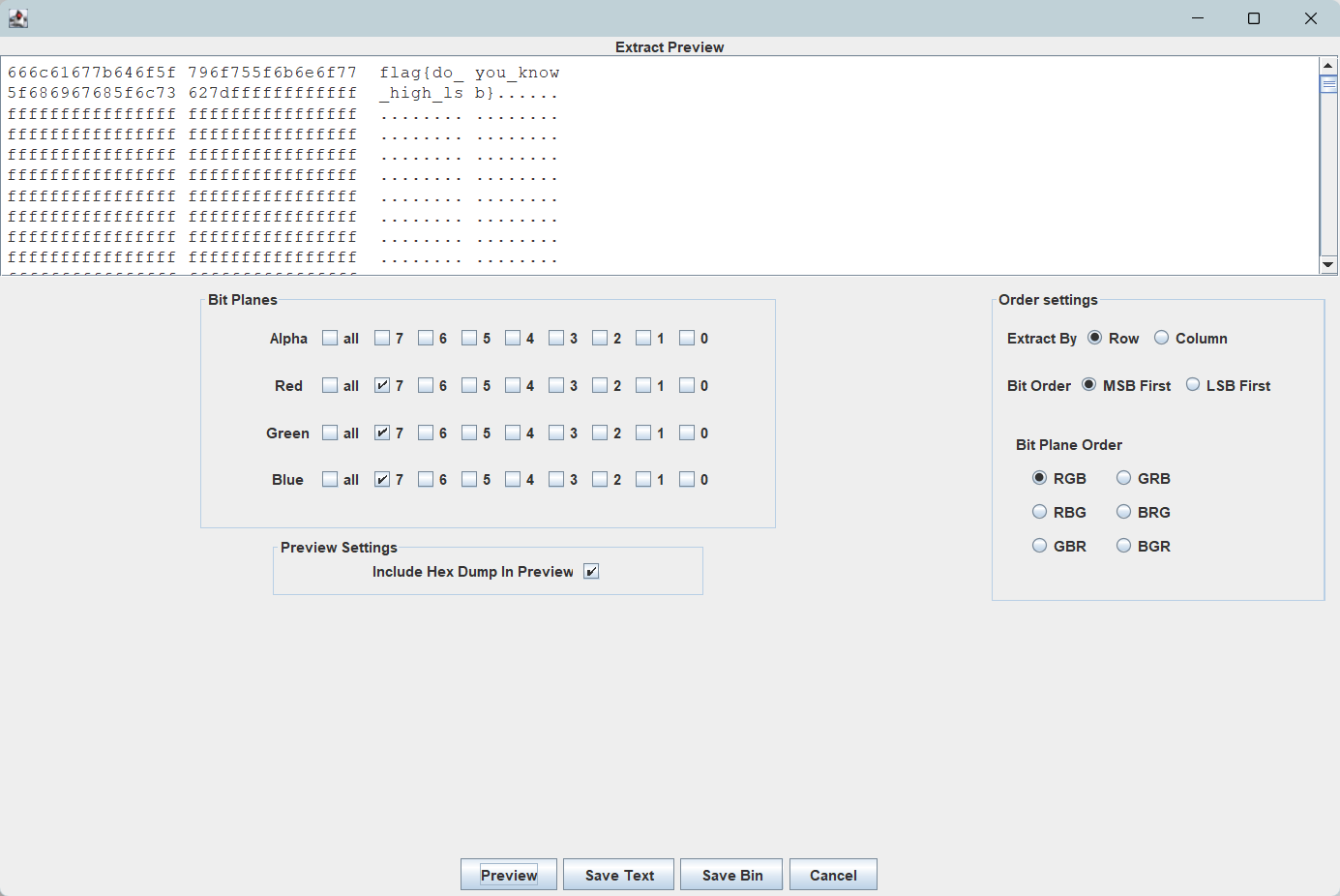Click scroll up arrow in preview pane
Viewport: 1340px width, 896px height.
point(1328,66)
